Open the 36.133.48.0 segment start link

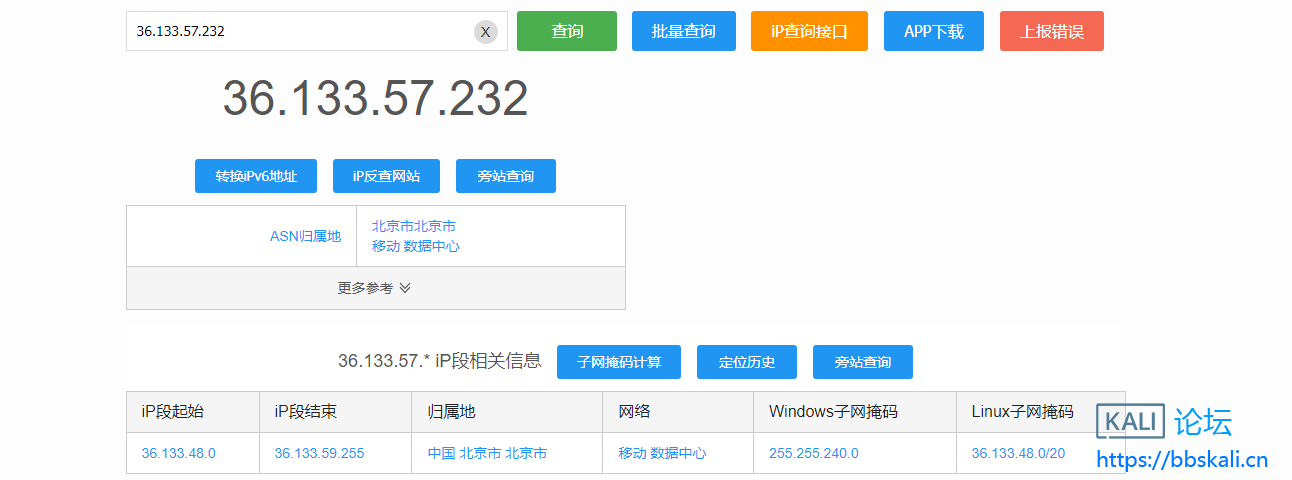178,453
